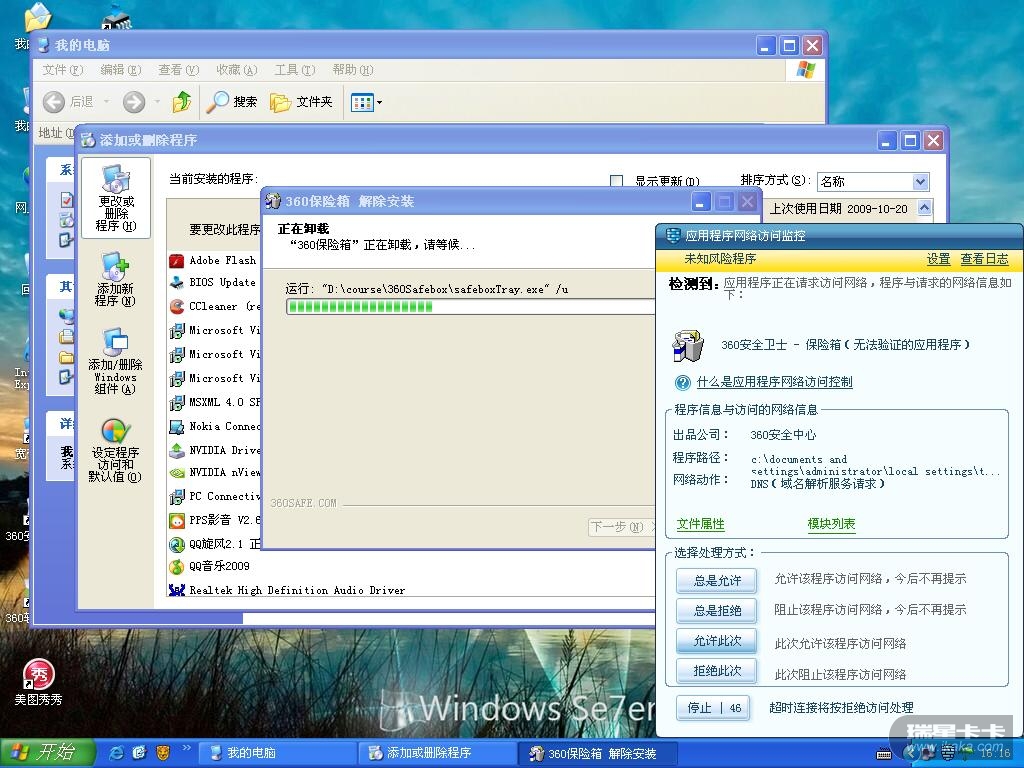Expand the quick launch chevron on taskbar

click(x=186, y=748)
